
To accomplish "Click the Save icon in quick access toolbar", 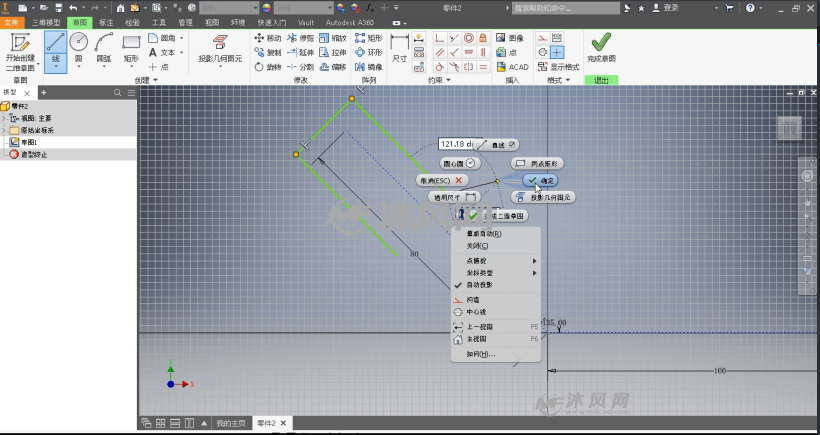I will (59, 8).
